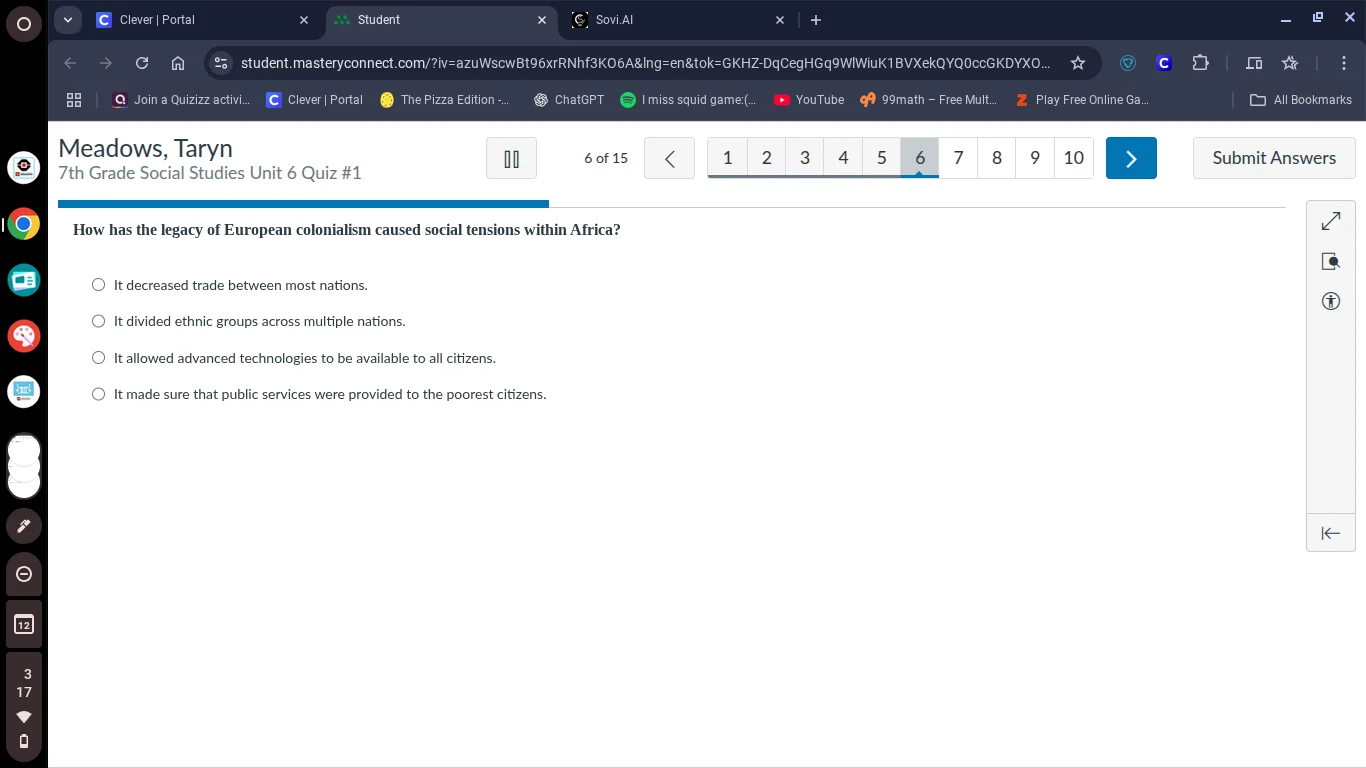Go back to the previous question arrow
Viewport: 1366px width, 768px height.
pyautogui.click(x=669, y=158)
